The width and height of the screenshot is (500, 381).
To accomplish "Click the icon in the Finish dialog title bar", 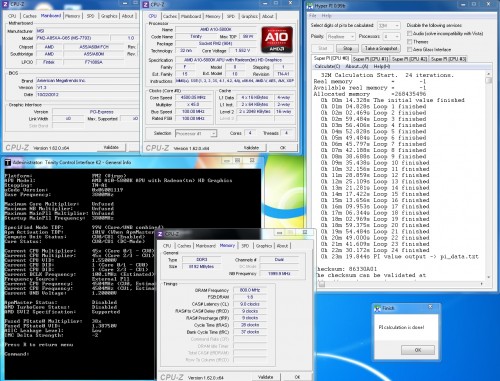I will 377,308.
